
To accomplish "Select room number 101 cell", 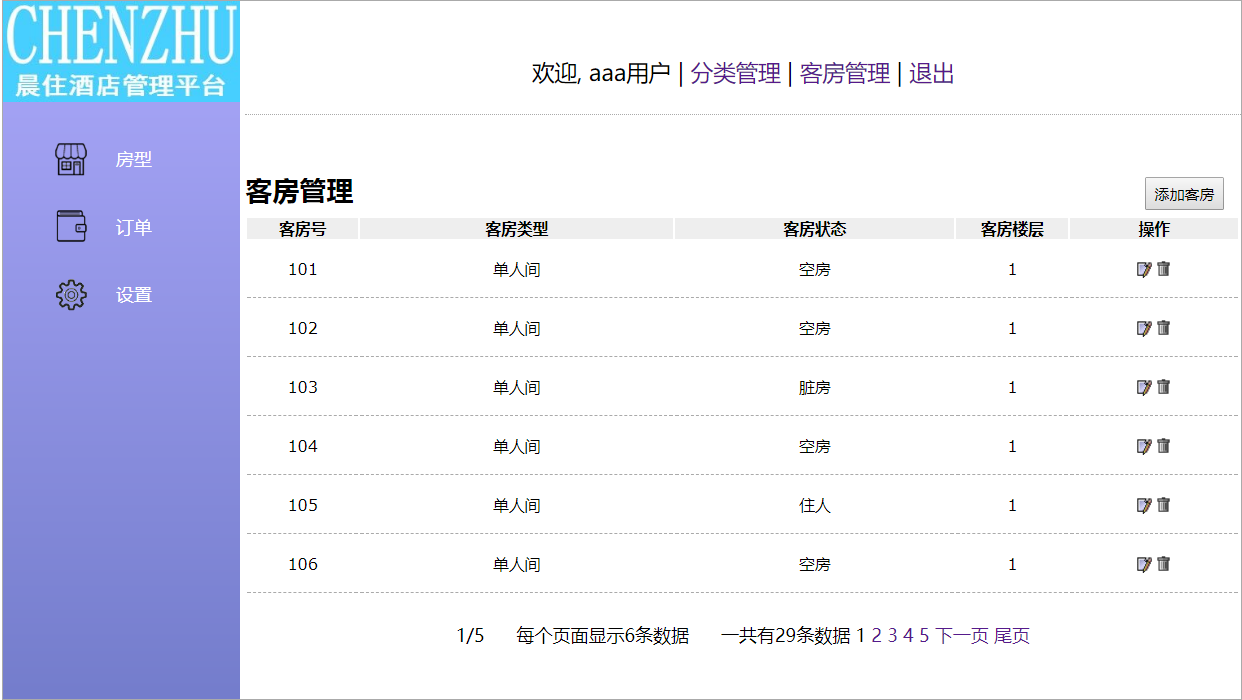I will pos(303,269).
